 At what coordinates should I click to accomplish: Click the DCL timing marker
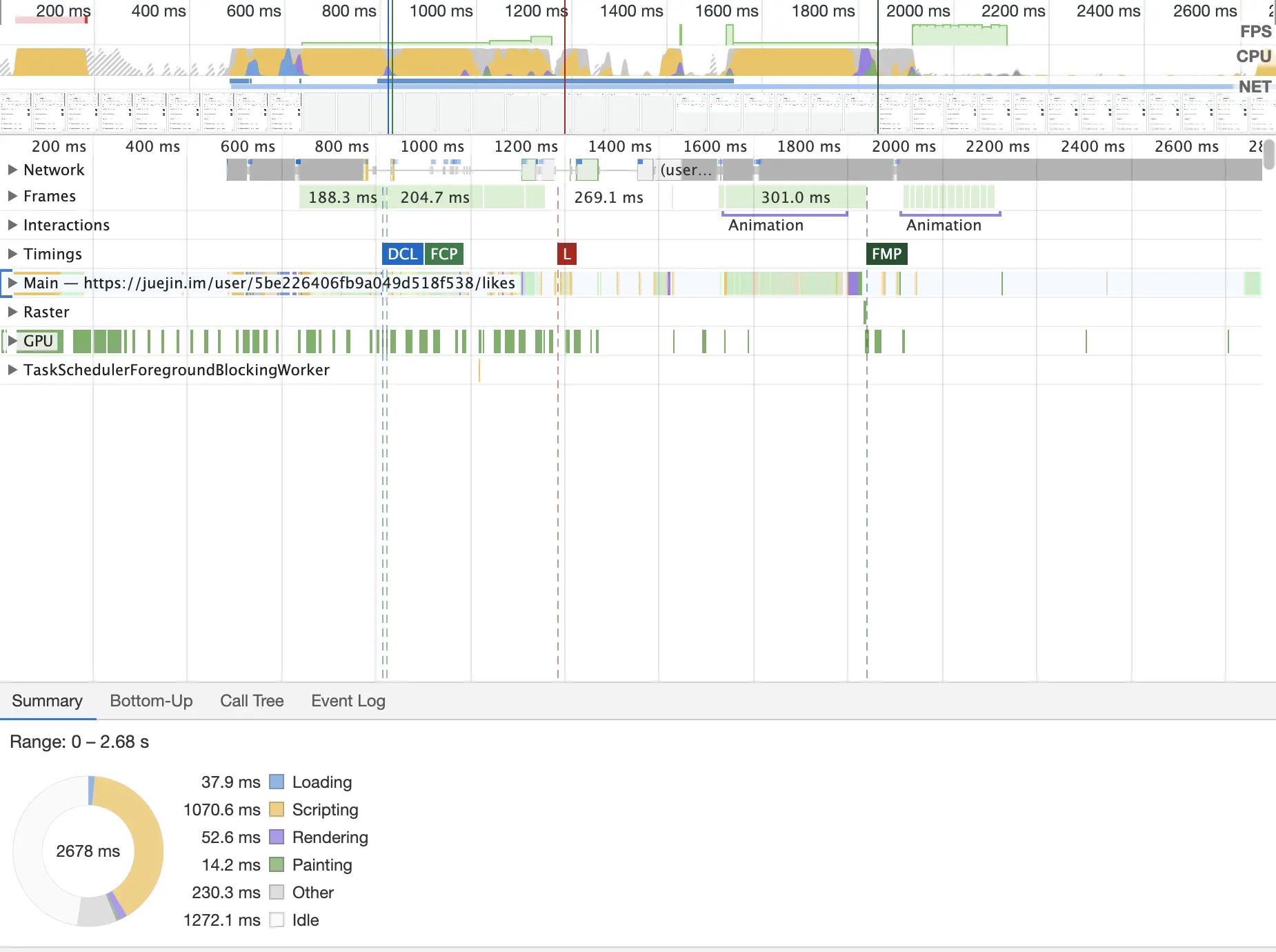pos(402,254)
